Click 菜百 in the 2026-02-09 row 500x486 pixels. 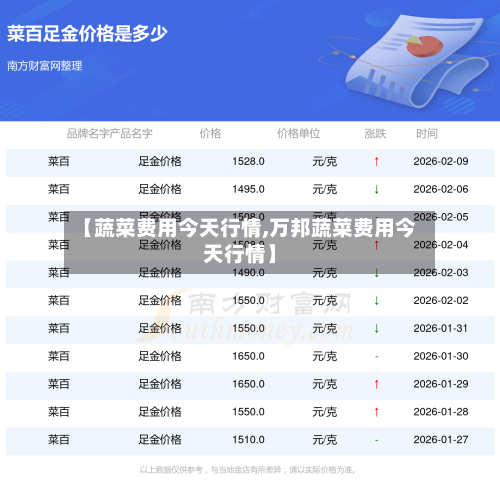[x=59, y=162]
